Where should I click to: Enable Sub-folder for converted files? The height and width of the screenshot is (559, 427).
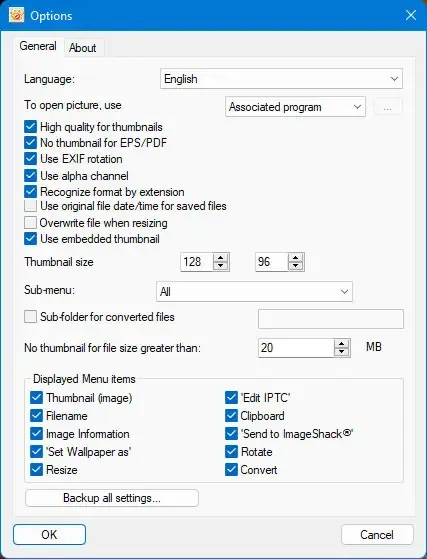(31, 317)
